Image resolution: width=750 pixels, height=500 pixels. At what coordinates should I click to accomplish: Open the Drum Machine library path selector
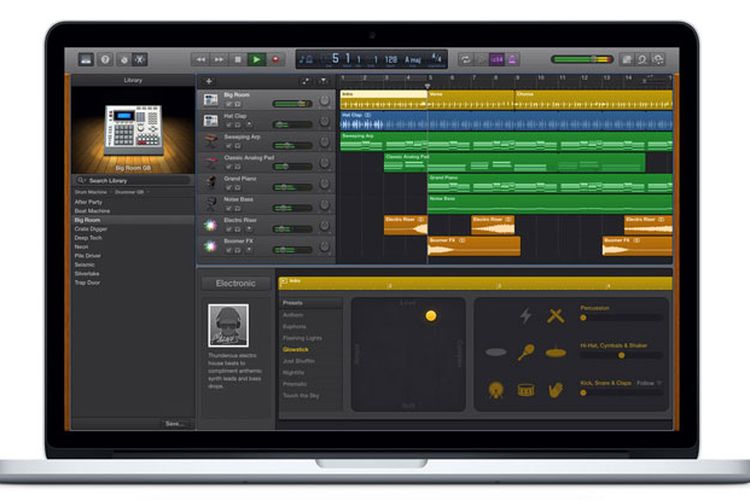pyautogui.click(x=91, y=191)
